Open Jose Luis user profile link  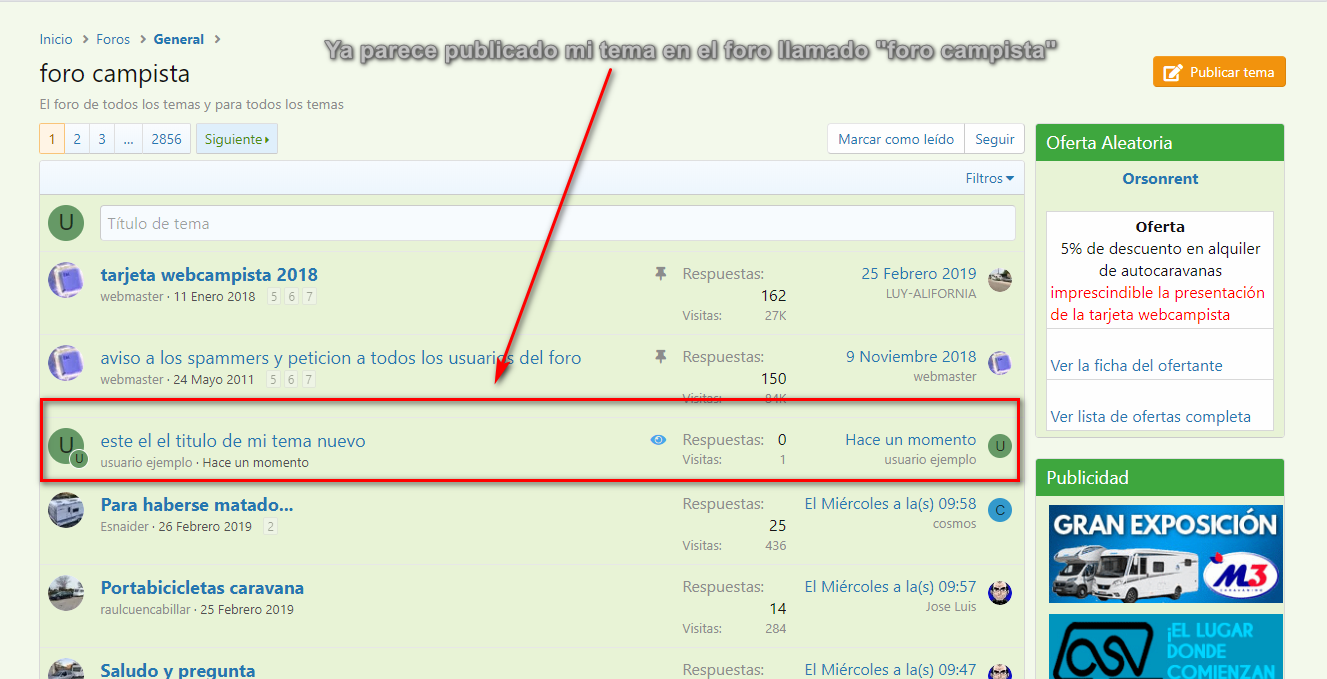tap(951, 607)
